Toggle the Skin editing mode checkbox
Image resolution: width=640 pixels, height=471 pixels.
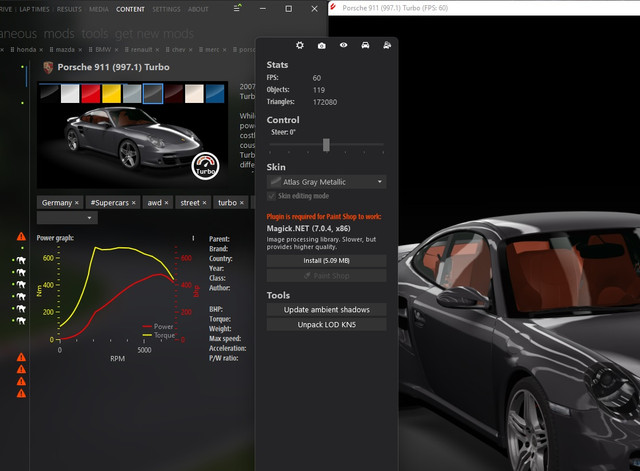click(x=271, y=196)
